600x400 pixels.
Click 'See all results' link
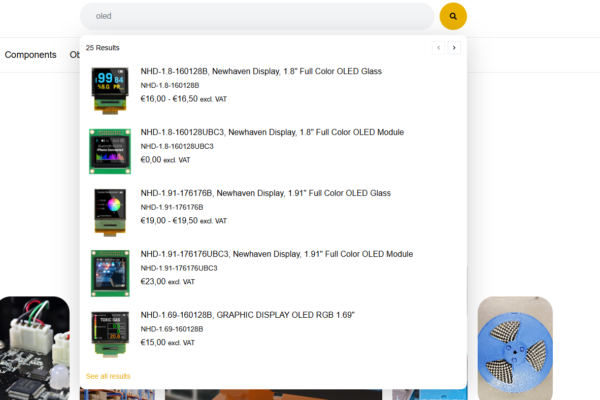pos(108,376)
